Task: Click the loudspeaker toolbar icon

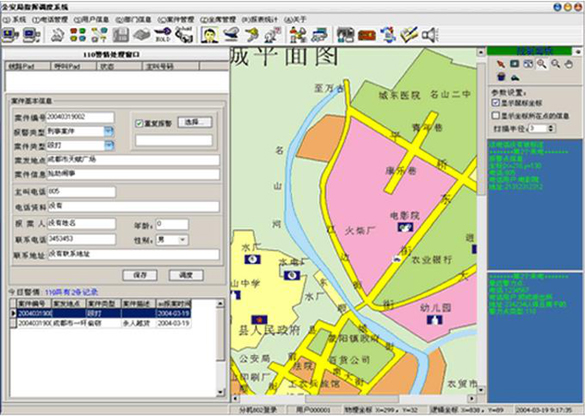Action: click(x=429, y=35)
